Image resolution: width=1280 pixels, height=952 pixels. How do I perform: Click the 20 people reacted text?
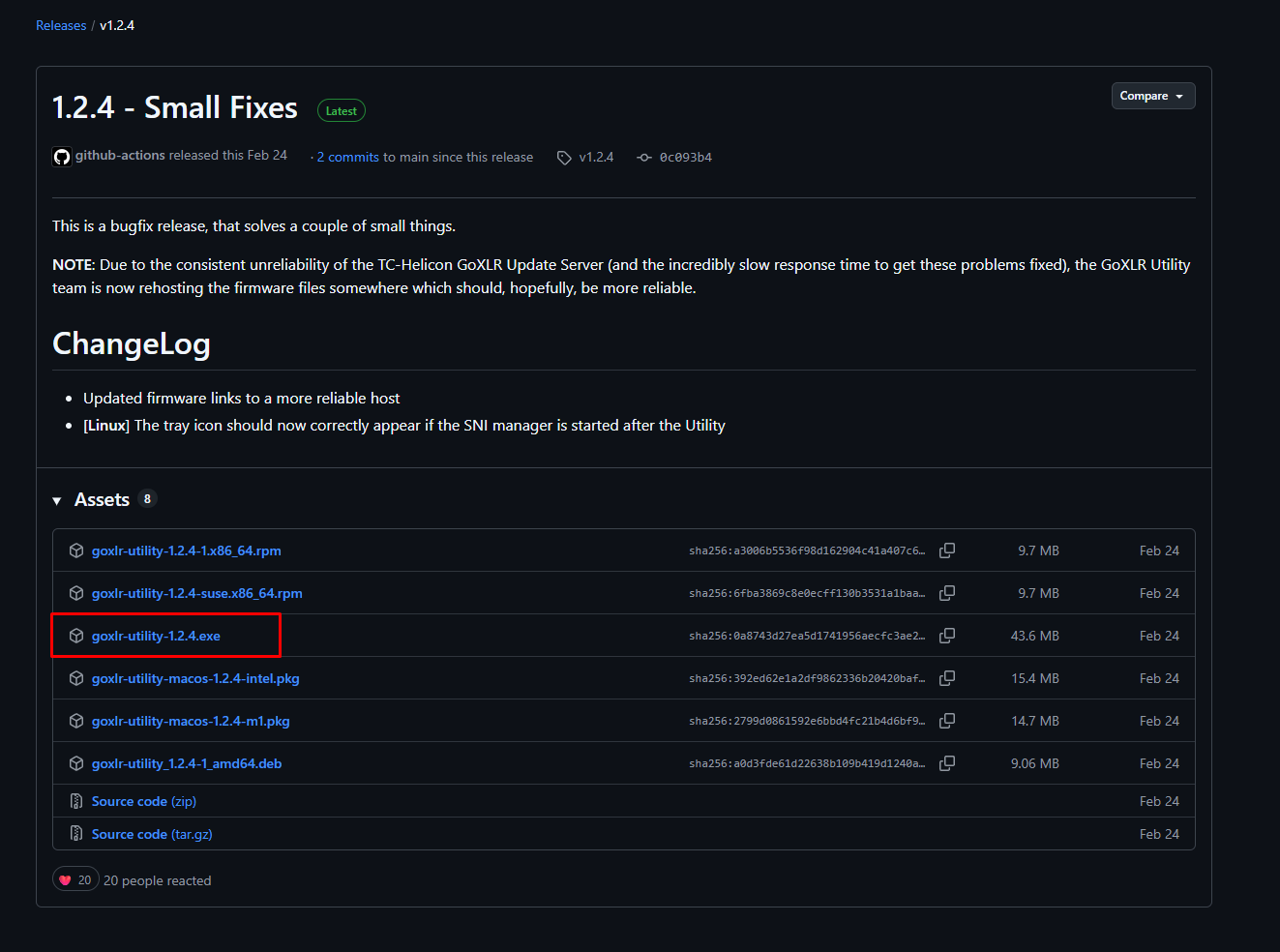157,880
